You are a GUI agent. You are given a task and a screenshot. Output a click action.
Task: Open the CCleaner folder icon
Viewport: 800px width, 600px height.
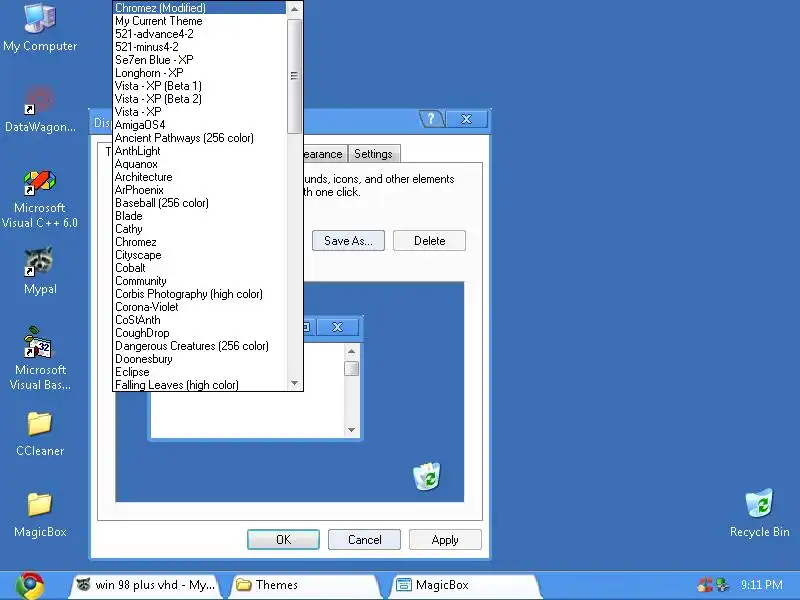click(x=40, y=434)
